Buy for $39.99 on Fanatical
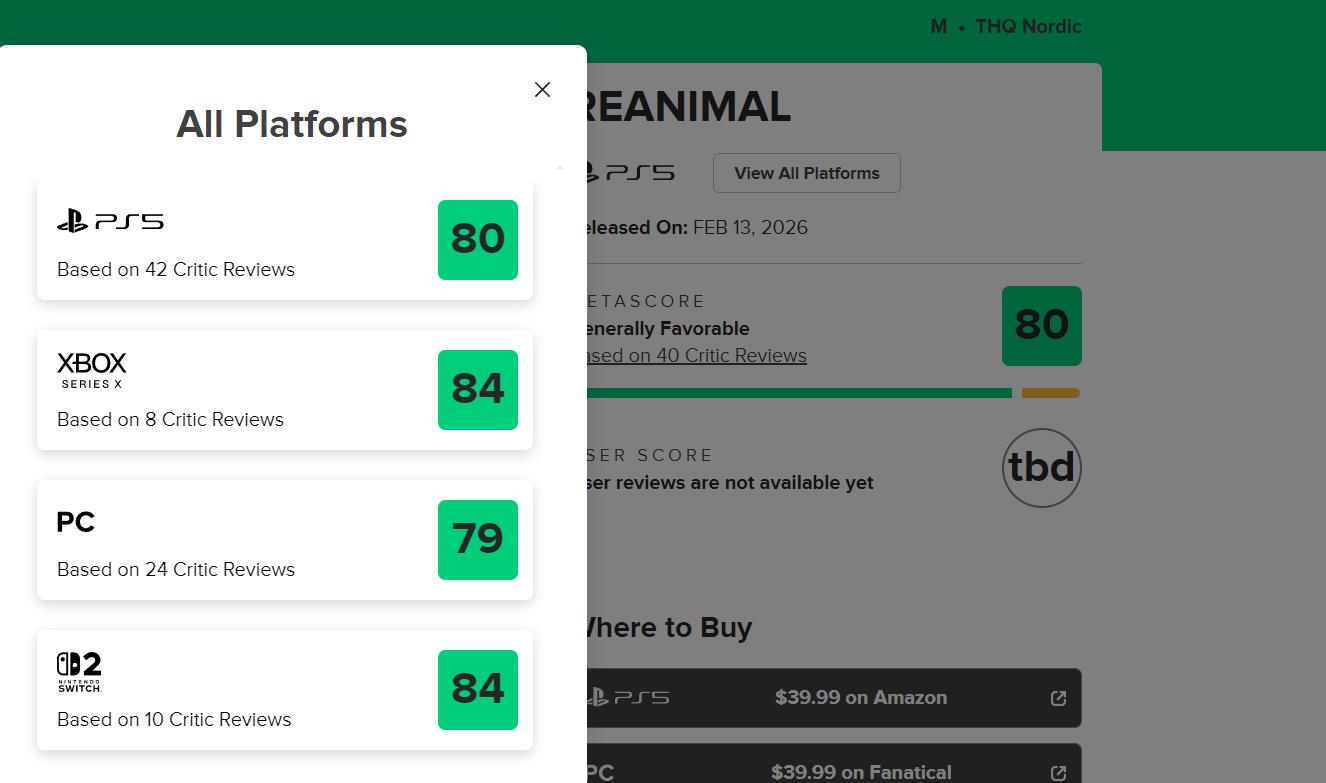This screenshot has width=1326, height=783. tap(860, 772)
